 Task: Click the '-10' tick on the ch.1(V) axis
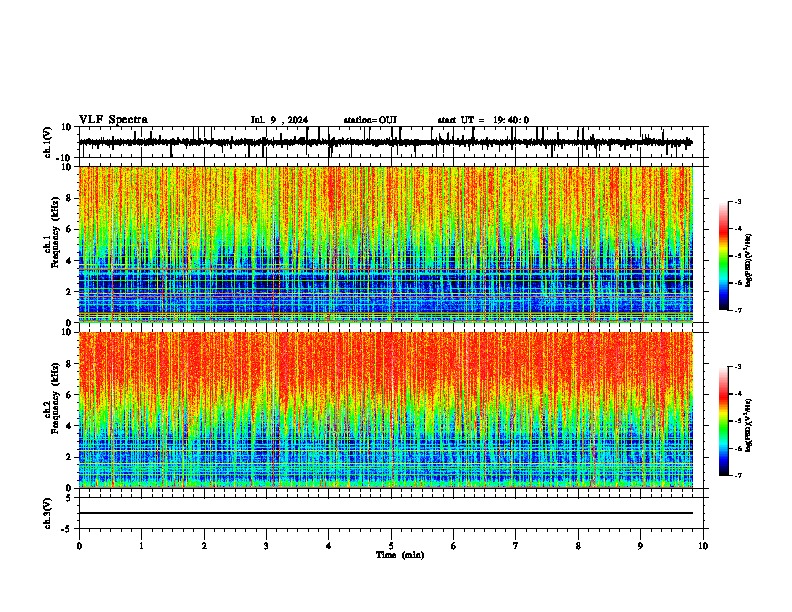65,158
